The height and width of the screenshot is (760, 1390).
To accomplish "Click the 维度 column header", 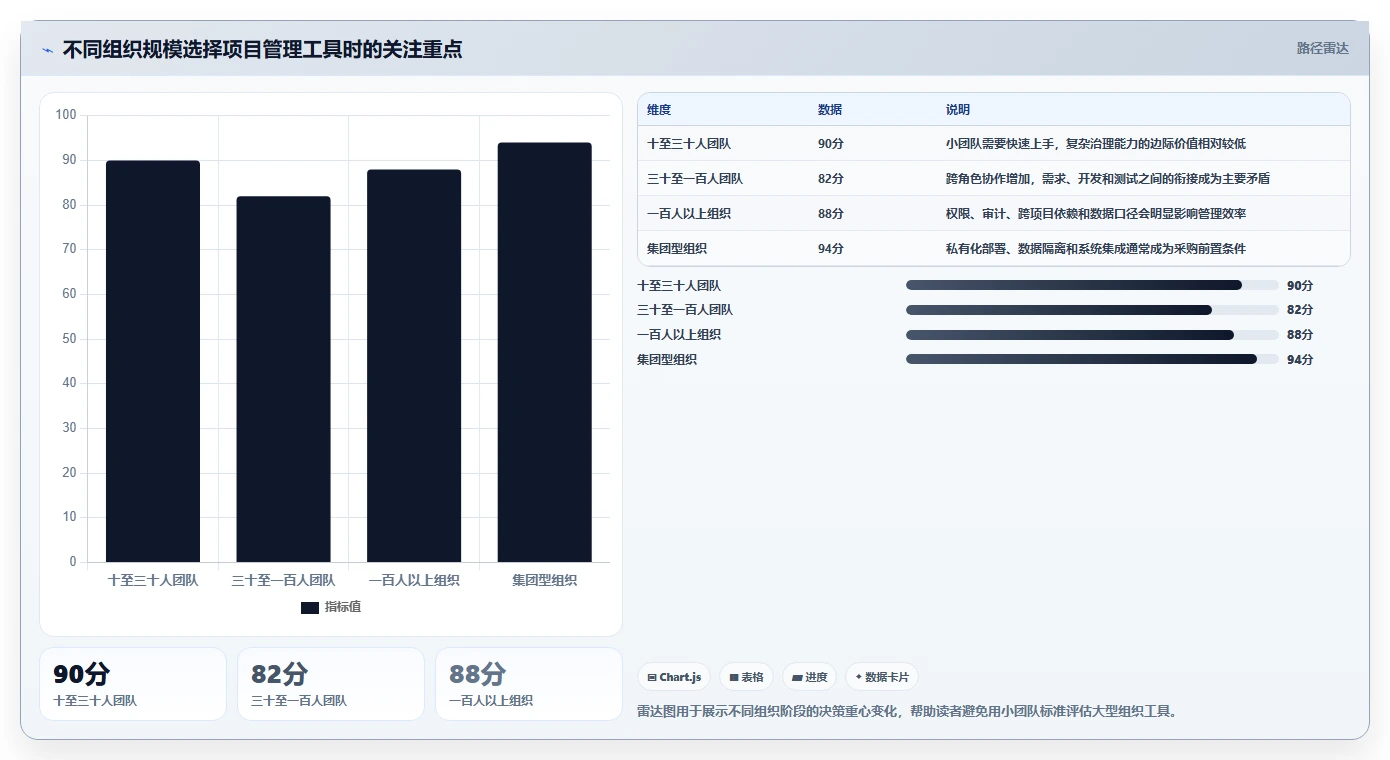I will coord(659,110).
